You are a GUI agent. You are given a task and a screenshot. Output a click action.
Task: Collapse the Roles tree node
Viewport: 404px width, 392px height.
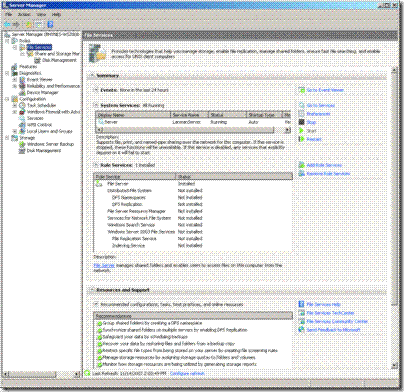point(7,41)
